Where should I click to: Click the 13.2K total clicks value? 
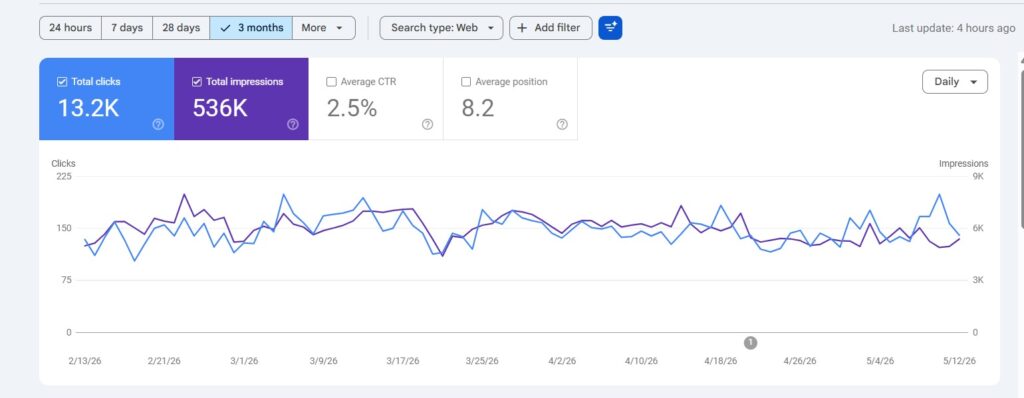[x=88, y=108]
